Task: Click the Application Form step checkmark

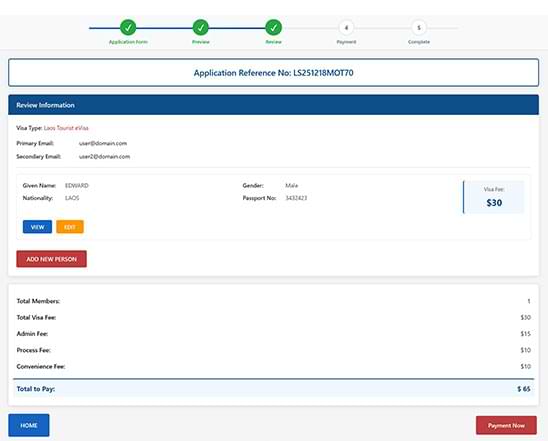Action: pos(128,28)
